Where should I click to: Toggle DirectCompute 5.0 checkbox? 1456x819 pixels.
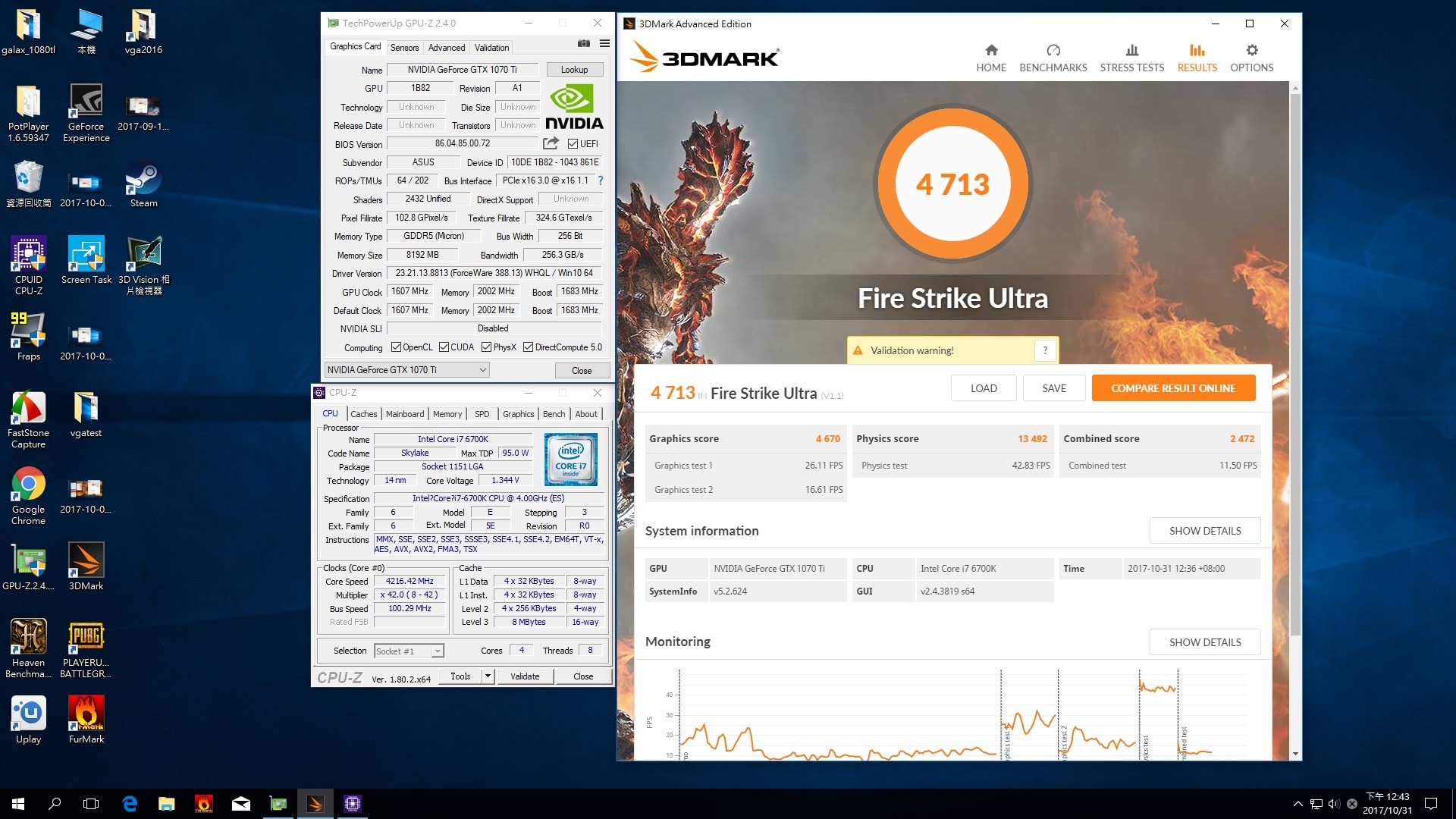(x=528, y=347)
